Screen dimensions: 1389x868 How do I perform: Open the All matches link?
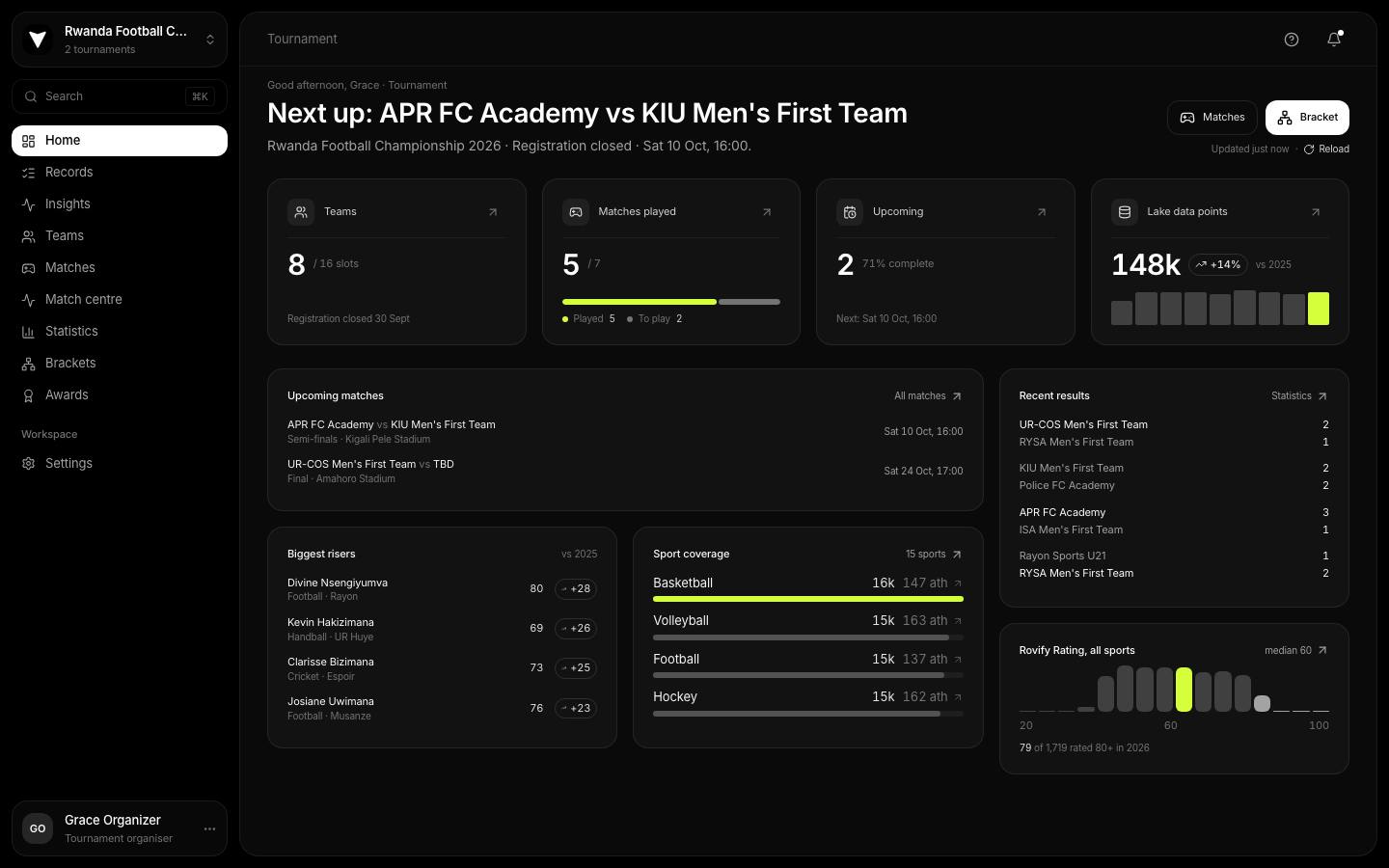pyautogui.click(x=928, y=396)
